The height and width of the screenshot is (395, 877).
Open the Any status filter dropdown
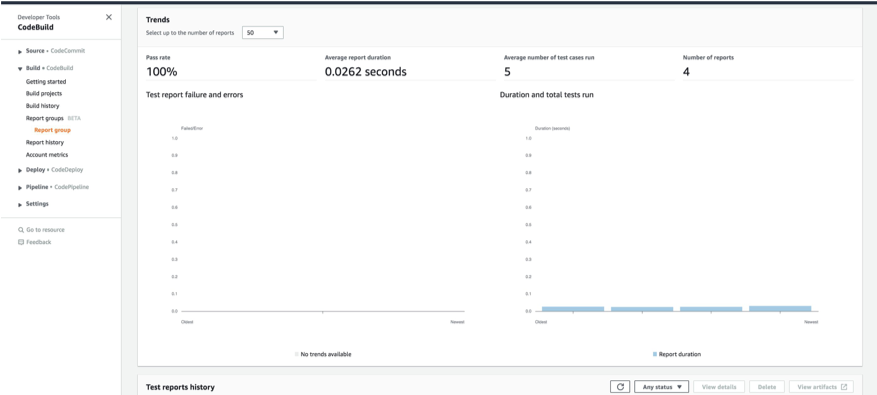tap(662, 387)
